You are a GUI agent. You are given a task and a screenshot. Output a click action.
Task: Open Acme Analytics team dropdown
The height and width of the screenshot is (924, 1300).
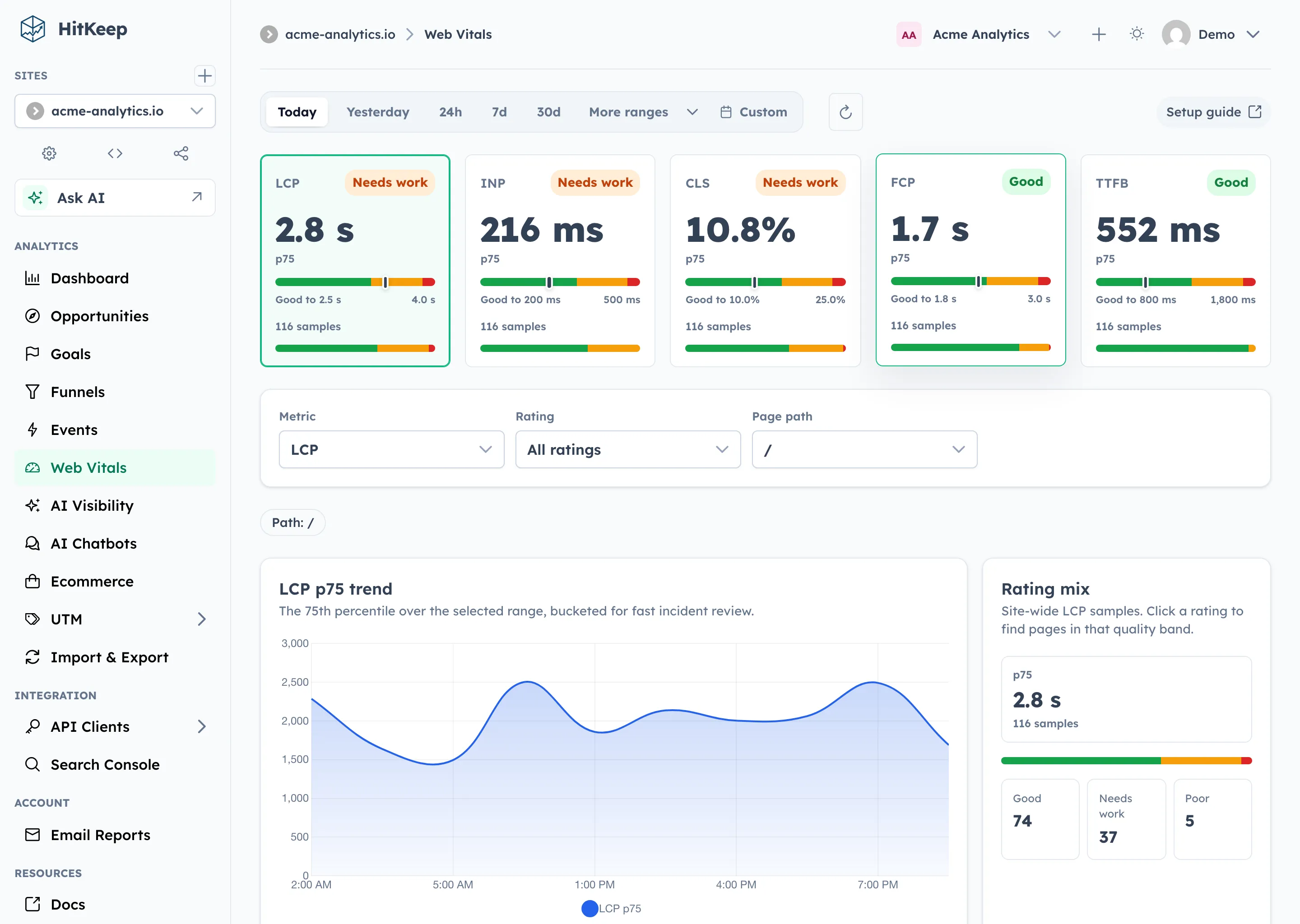click(x=980, y=34)
